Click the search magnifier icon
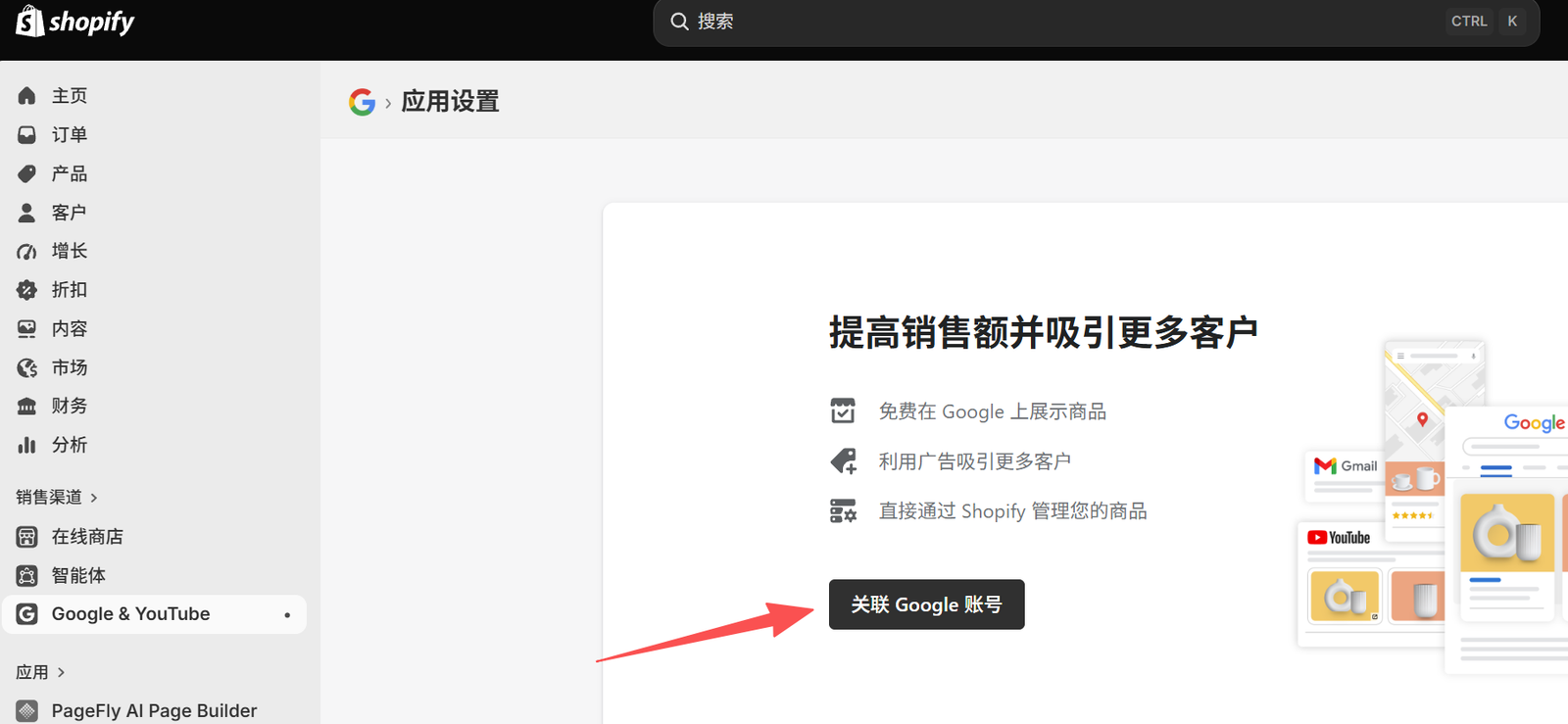Screen dimensions: 1568x724 click(x=679, y=22)
